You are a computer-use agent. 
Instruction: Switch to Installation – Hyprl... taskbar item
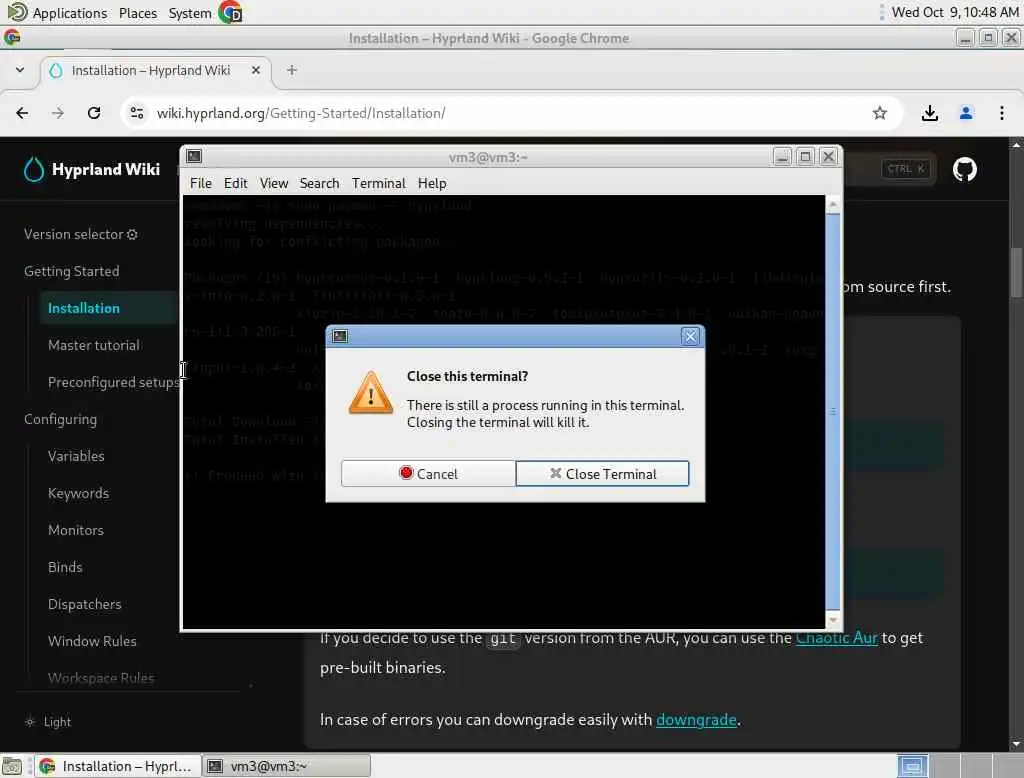117,766
